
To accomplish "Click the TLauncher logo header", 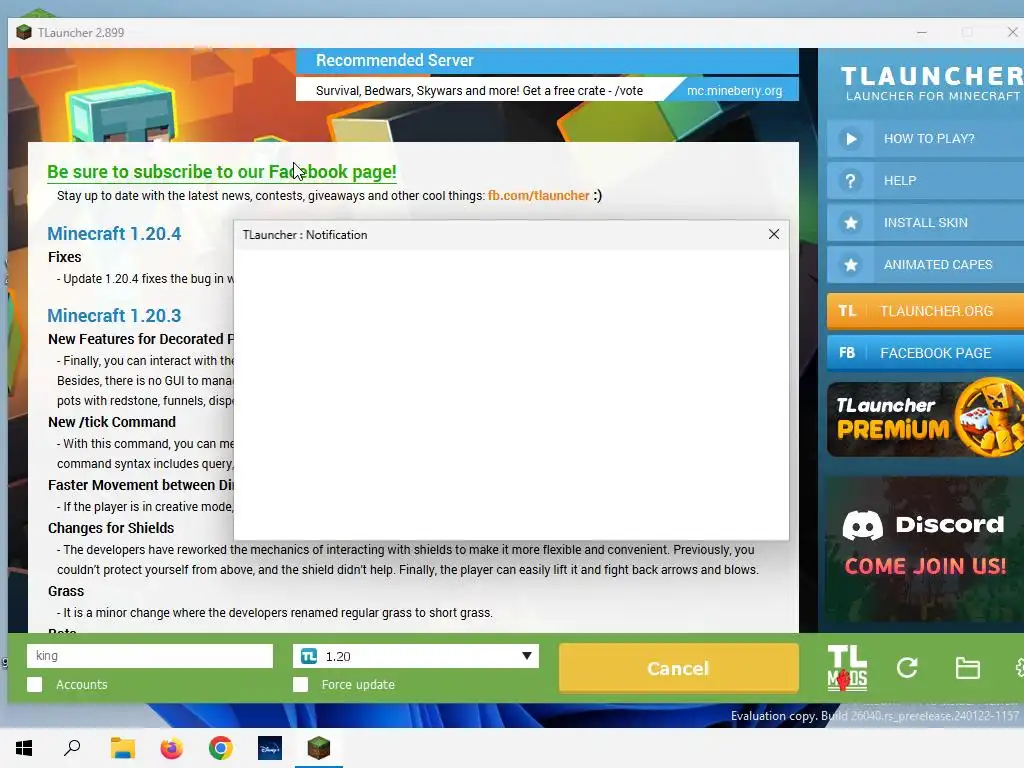I will [931, 84].
